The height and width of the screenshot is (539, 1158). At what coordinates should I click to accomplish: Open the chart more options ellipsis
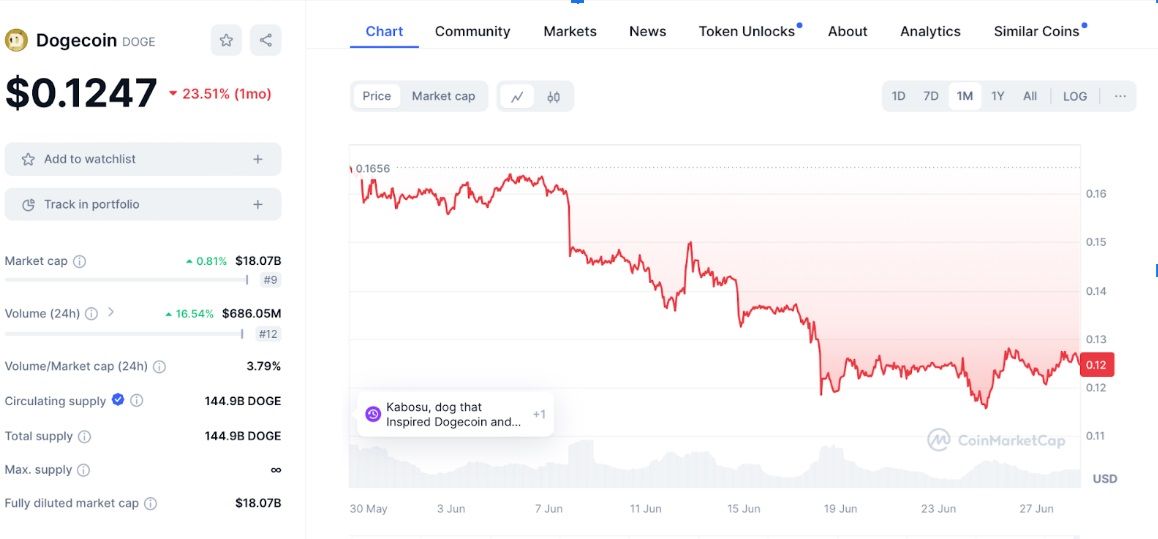point(1120,96)
